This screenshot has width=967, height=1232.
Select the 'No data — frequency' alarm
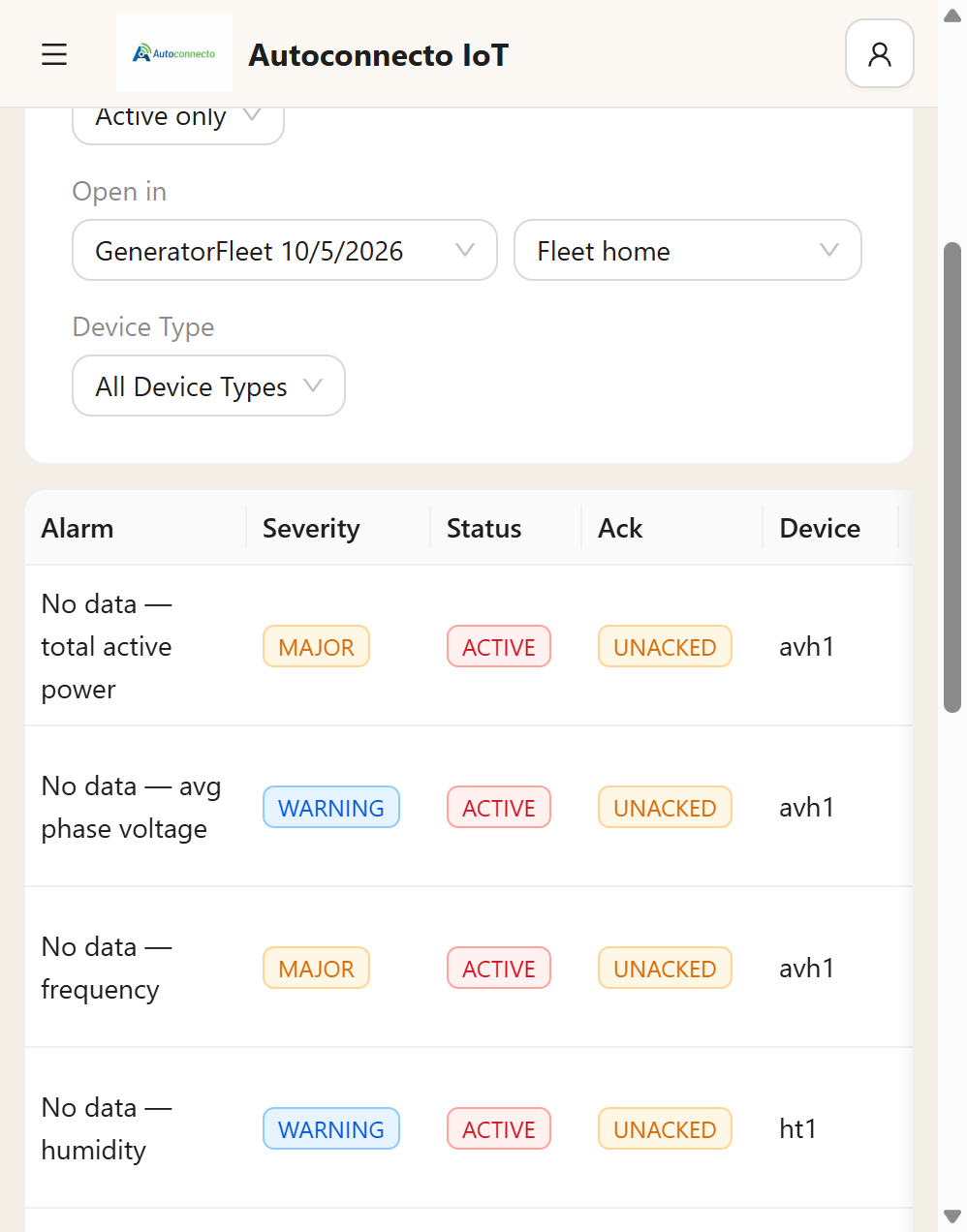click(107, 968)
